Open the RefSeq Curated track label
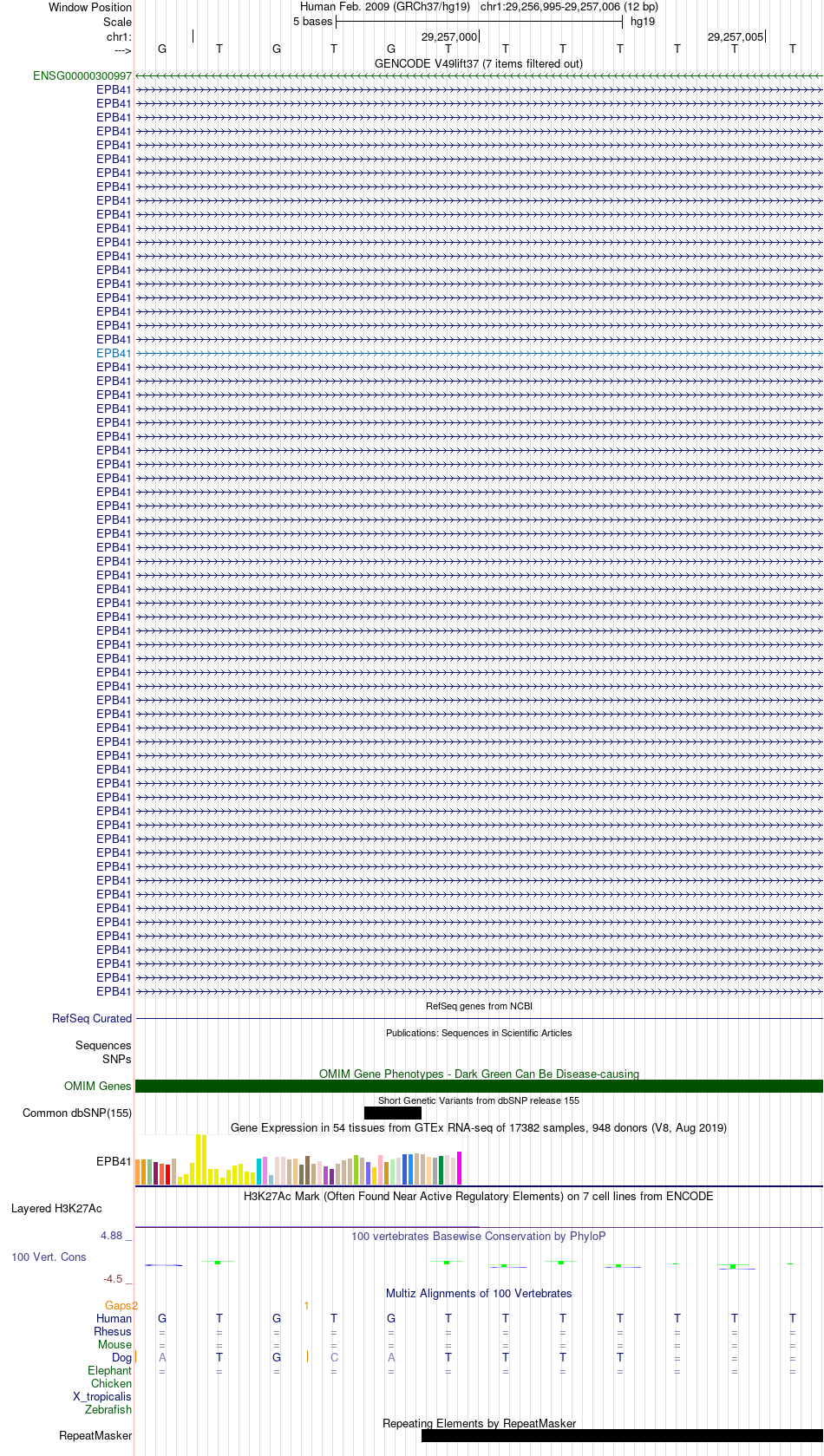The image size is (824, 1456). (92, 1018)
